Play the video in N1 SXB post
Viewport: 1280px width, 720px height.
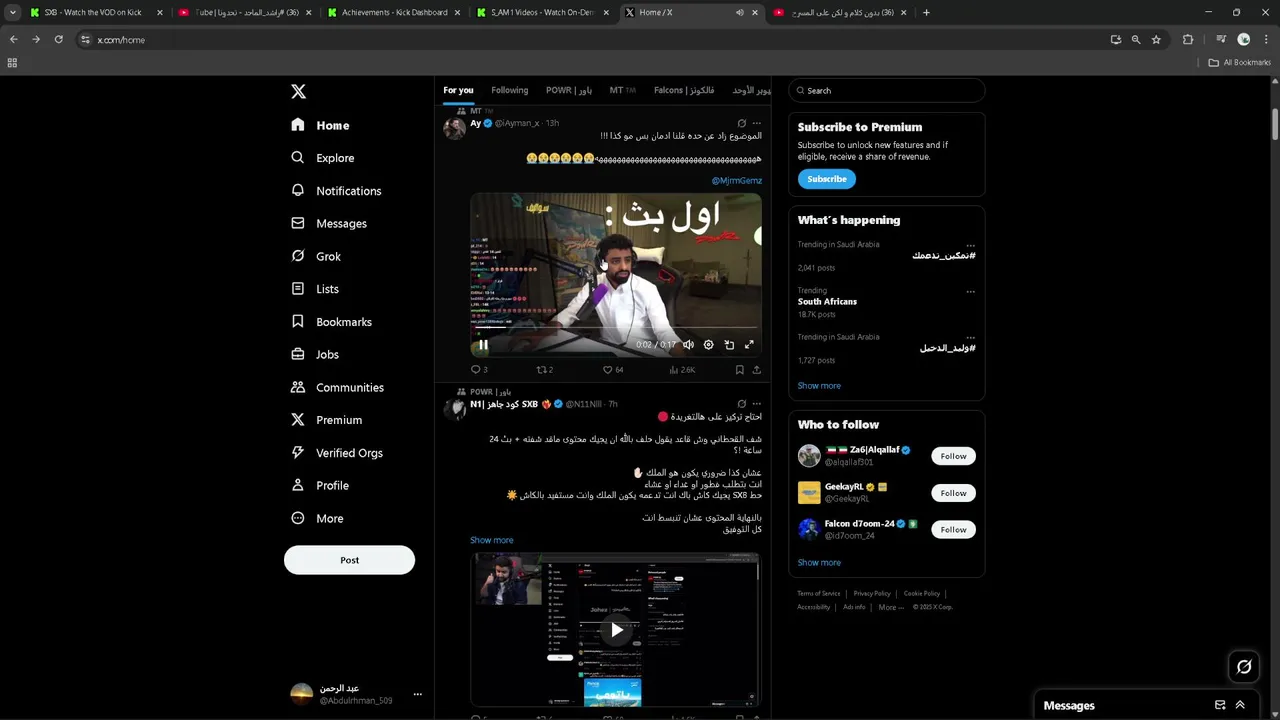616,630
